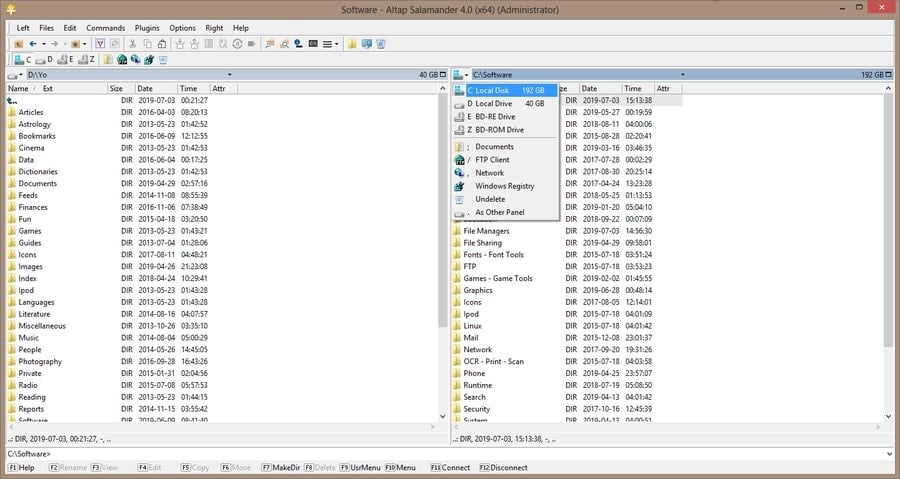Click the Find Files magnifier icon

(284, 44)
